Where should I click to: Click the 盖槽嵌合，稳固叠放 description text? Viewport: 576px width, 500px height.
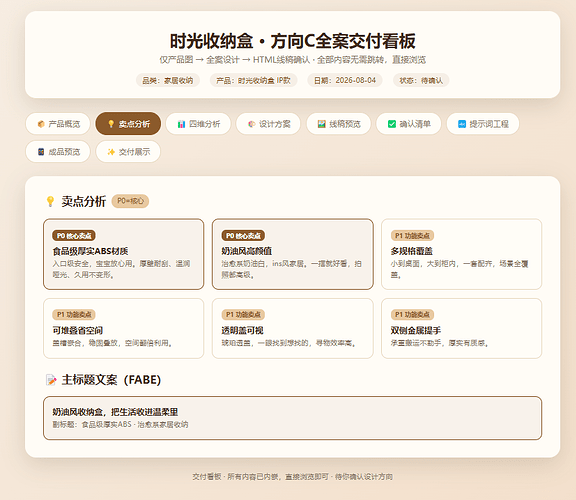click(112, 343)
